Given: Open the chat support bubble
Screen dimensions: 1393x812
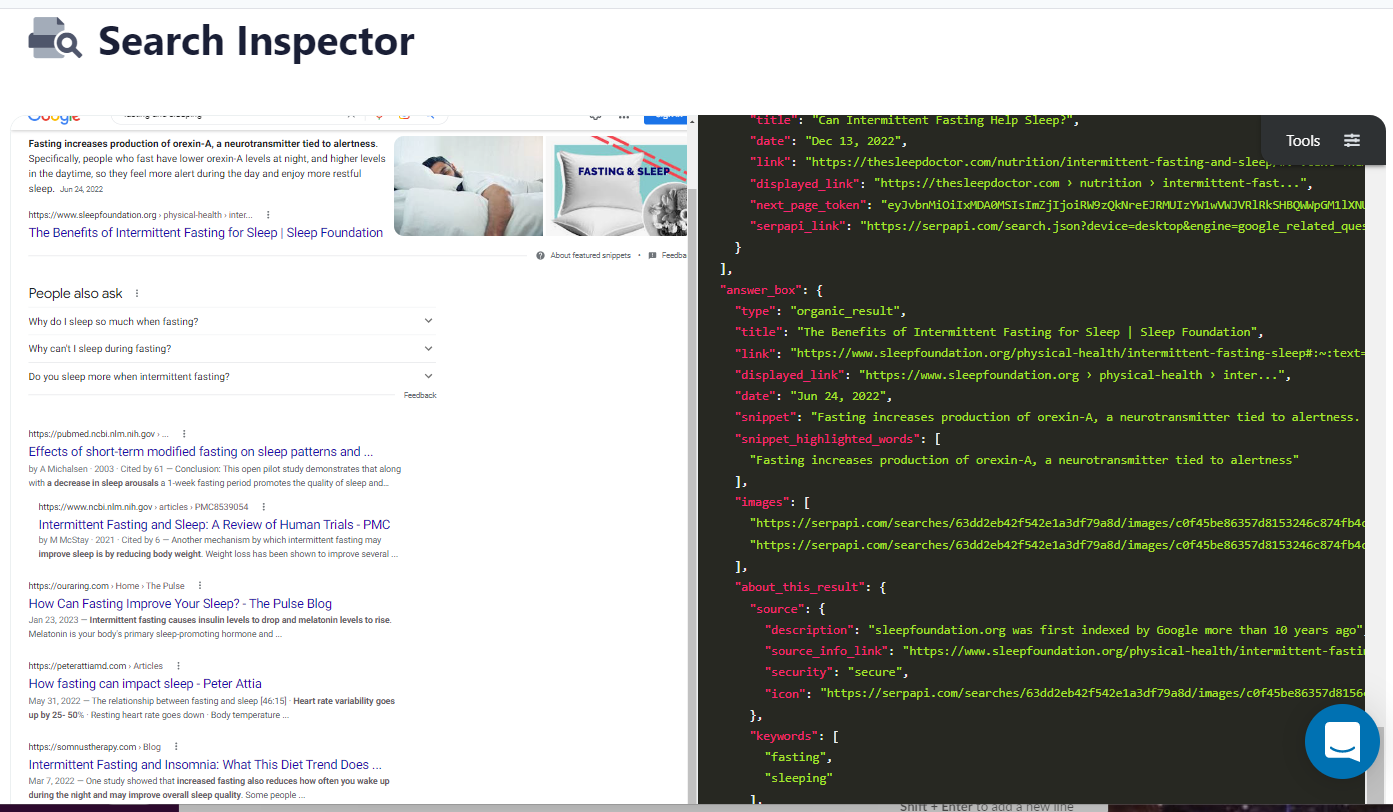Looking at the screenshot, I should tap(1342, 741).
